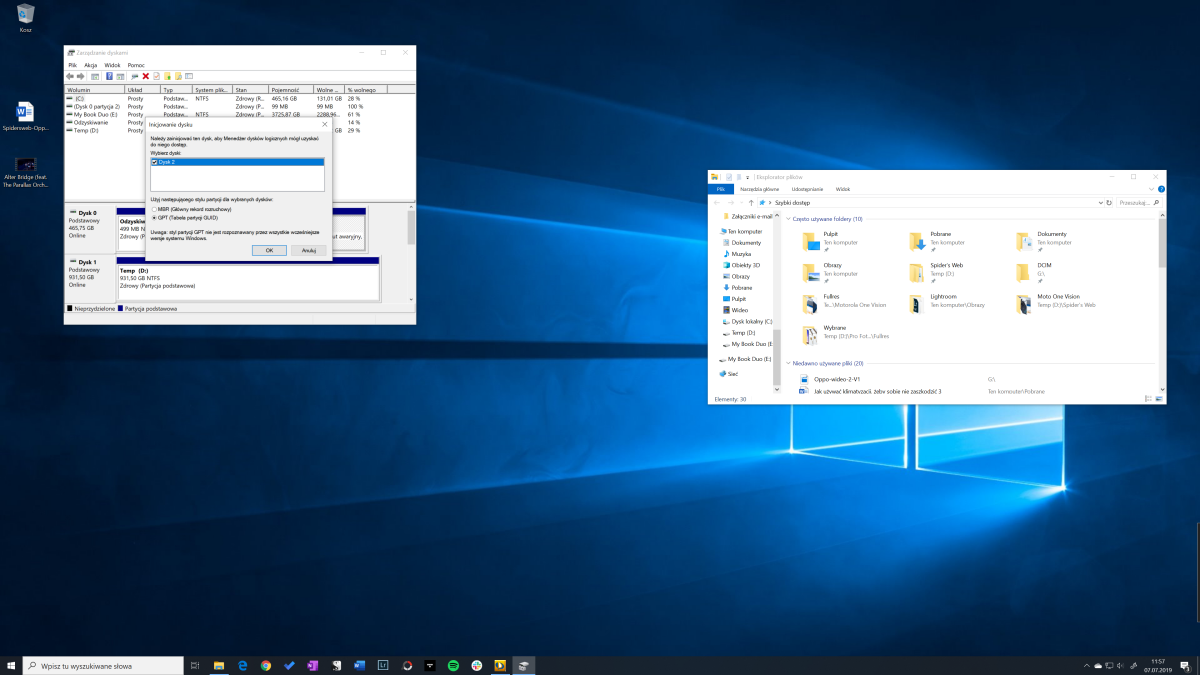Image resolution: width=1200 pixels, height=675 pixels.
Task: Open Task View on the taskbar
Action: (x=195, y=665)
